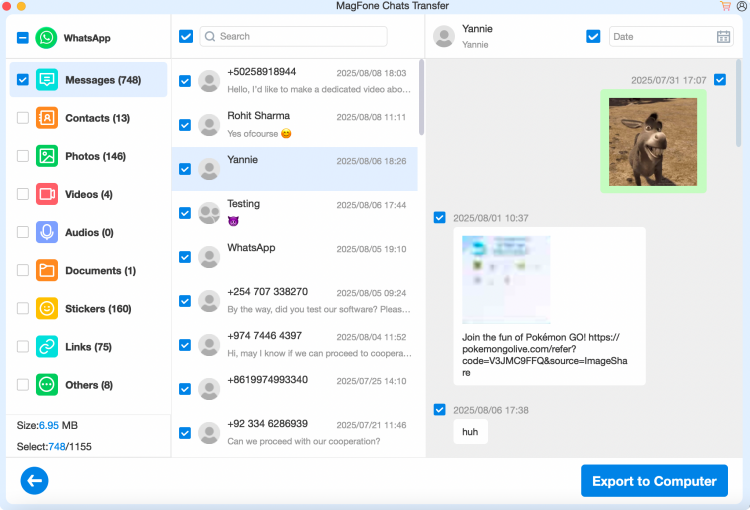
Task: Toggle the checkbox beside Date field
Action: 593,36
